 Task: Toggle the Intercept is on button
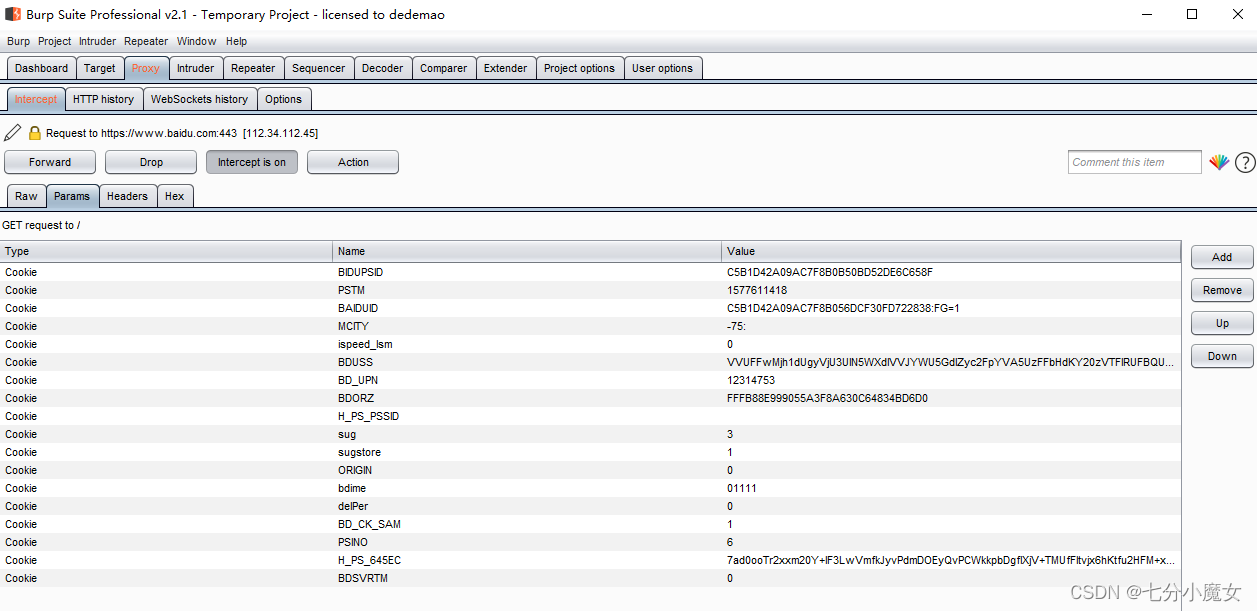[x=252, y=162]
